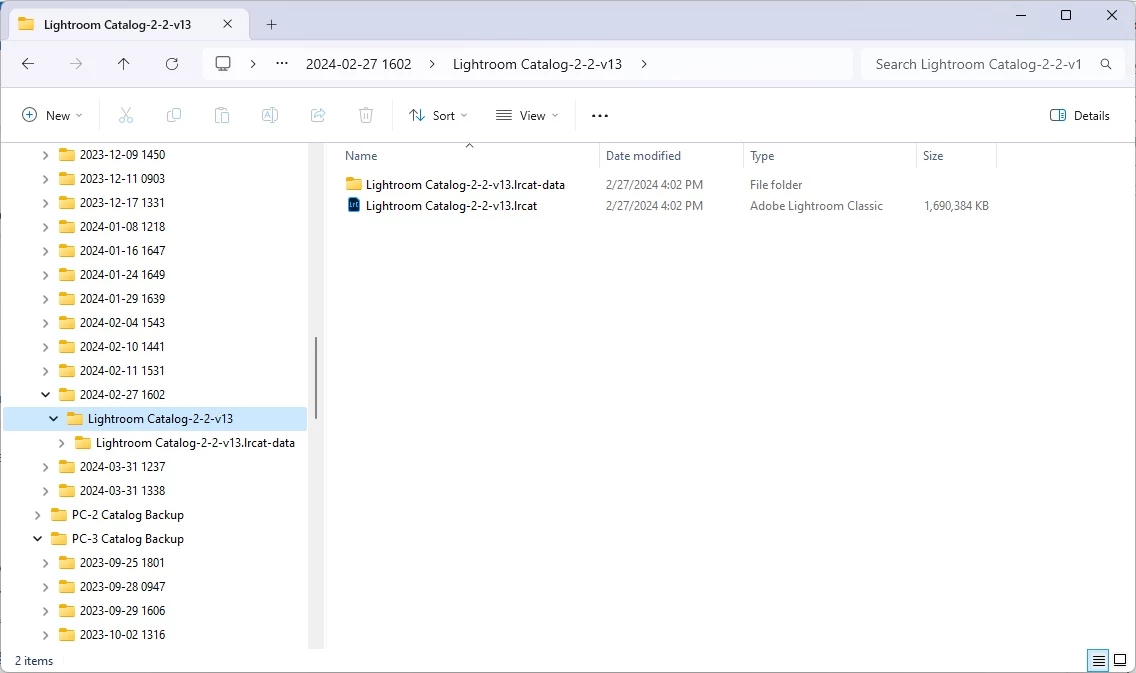This screenshot has width=1136, height=673.
Task: Switch to large thumbnails view layout
Action: tap(1120, 660)
